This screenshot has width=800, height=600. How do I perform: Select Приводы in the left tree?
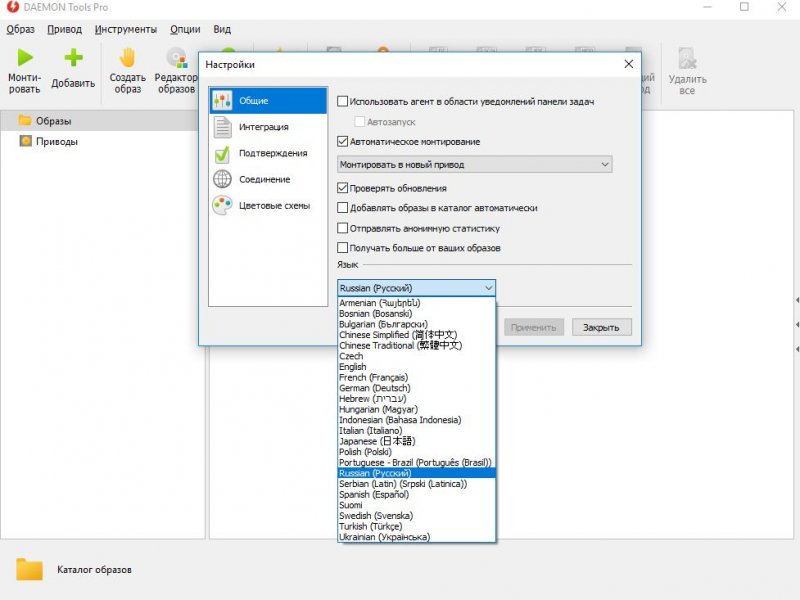click(x=57, y=141)
